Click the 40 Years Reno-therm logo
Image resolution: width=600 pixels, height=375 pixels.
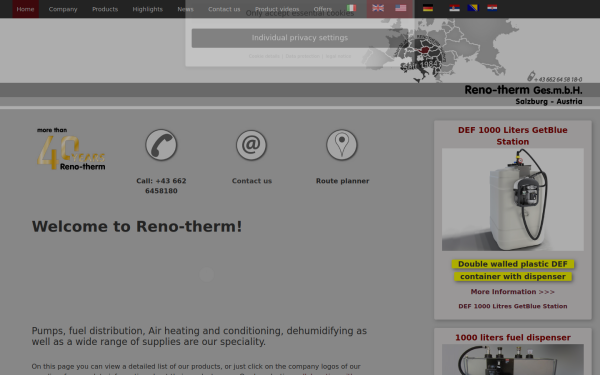click(71, 149)
